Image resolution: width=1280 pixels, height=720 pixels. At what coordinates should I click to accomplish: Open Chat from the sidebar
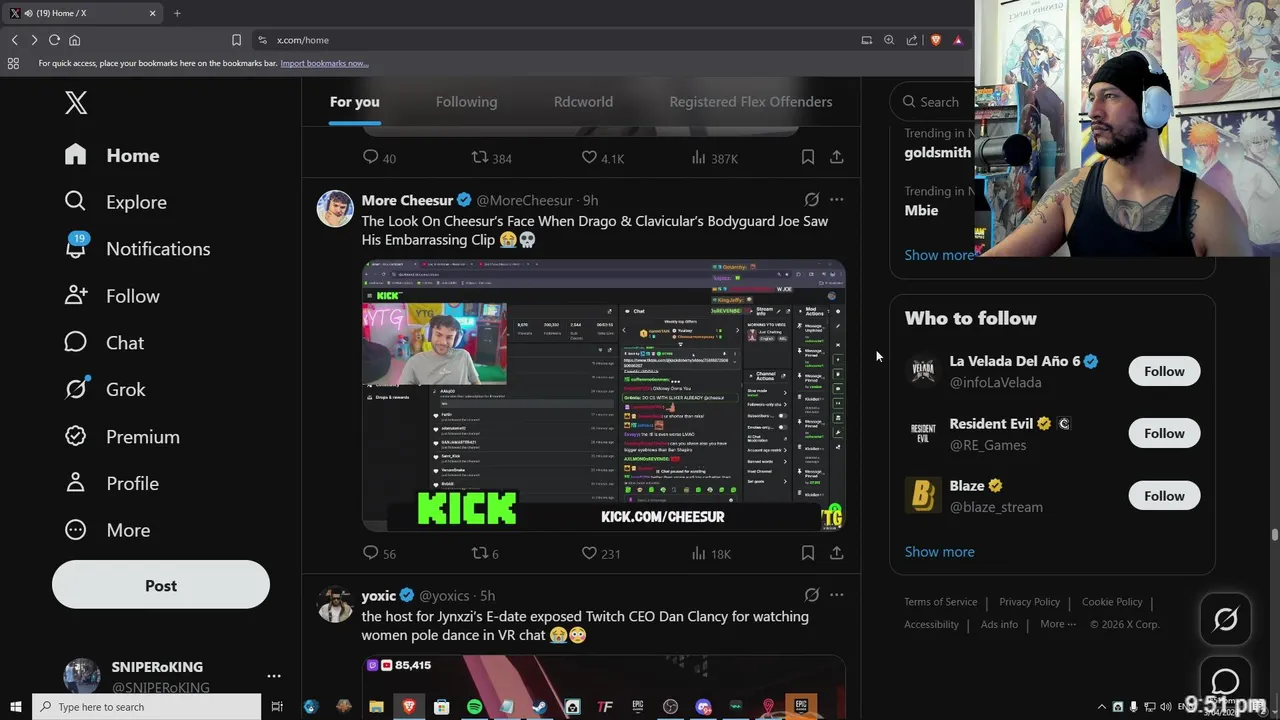[x=104, y=343]
